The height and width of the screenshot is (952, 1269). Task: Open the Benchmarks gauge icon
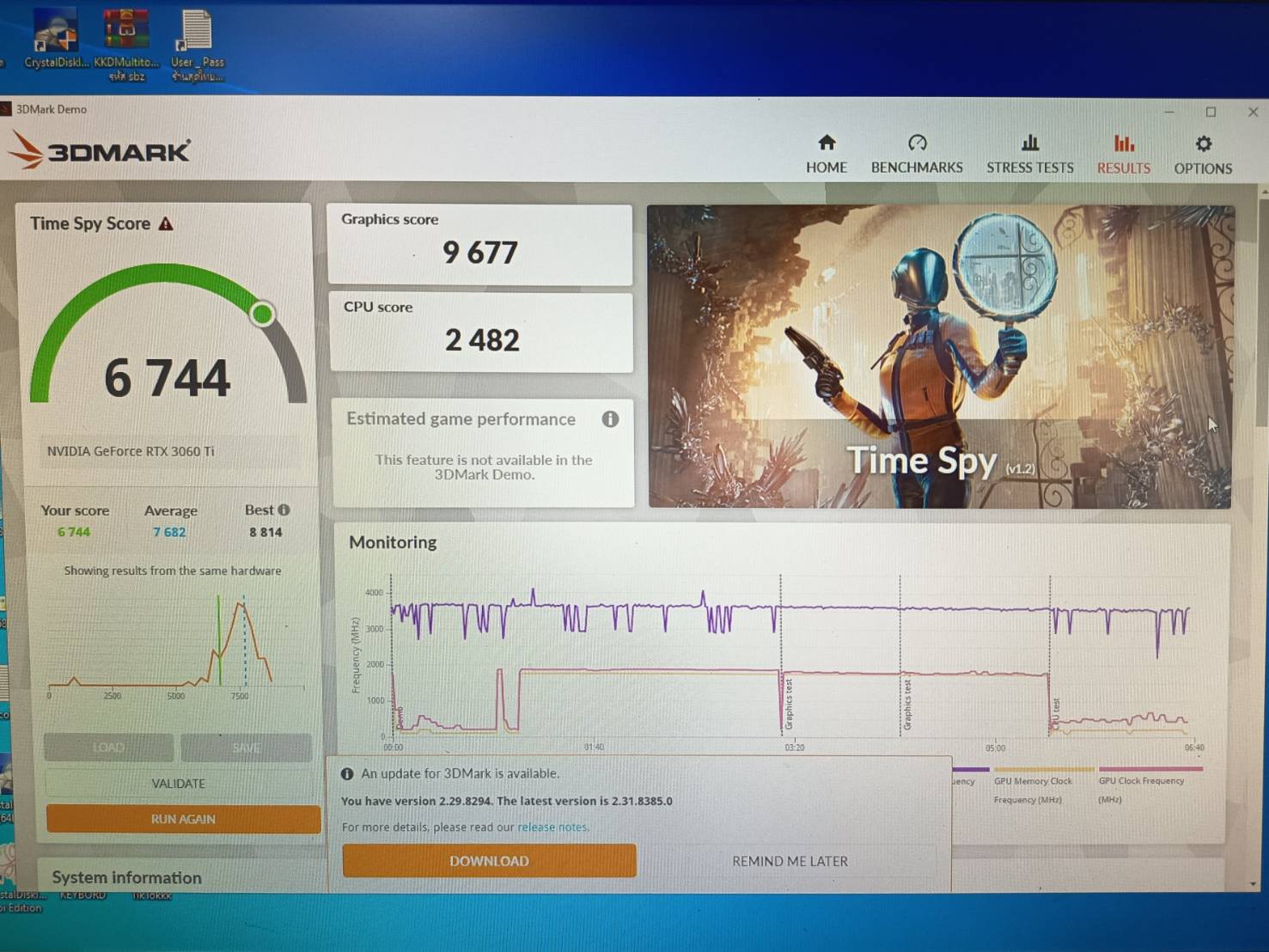917,143
